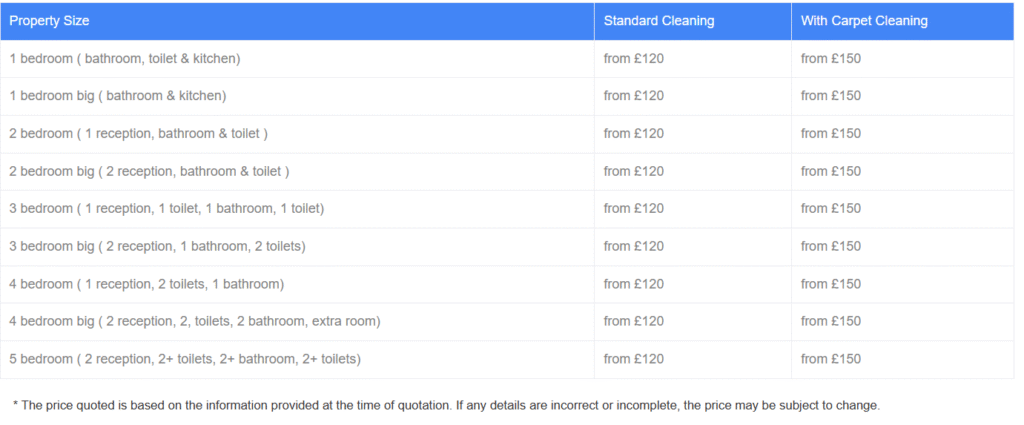Click standard cleaning price for 1 bedroom big
Screen dimensions: 1024x425
pyautogui.click(x=634, y=96)
